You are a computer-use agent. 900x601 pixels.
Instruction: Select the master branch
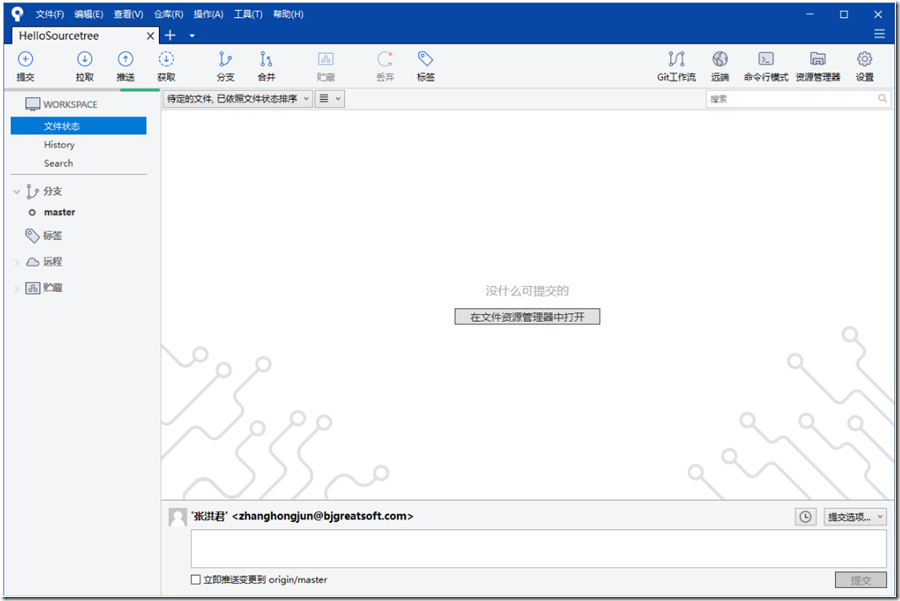point(59,212)
